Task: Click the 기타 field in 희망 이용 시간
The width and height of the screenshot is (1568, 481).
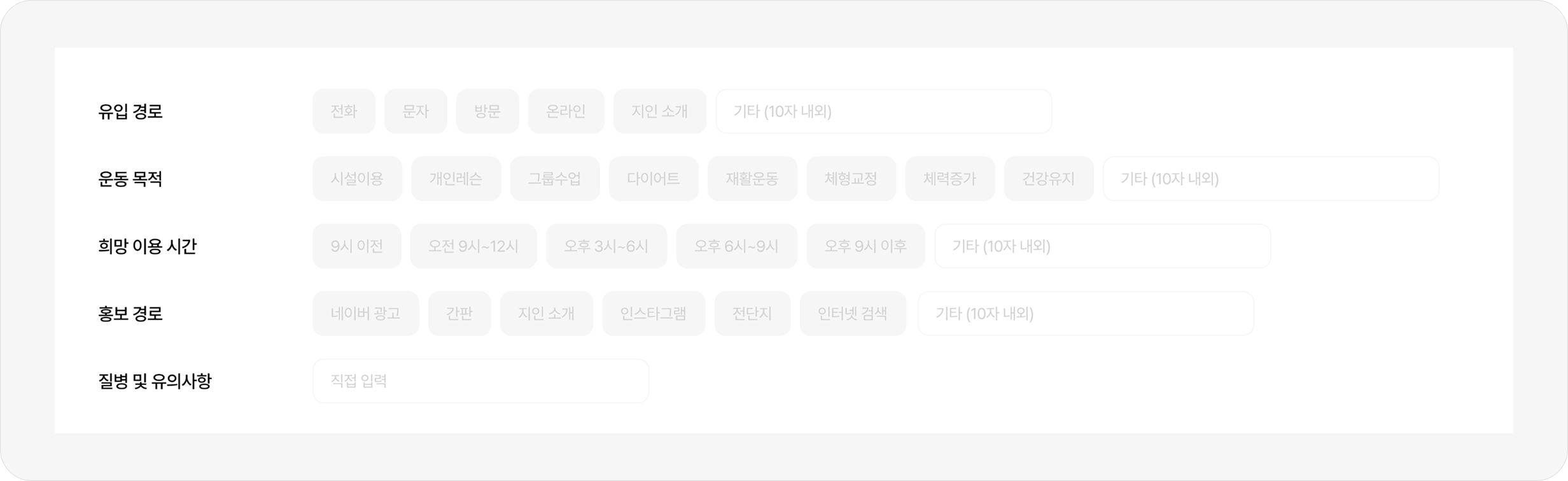Action: (1102, 246)
